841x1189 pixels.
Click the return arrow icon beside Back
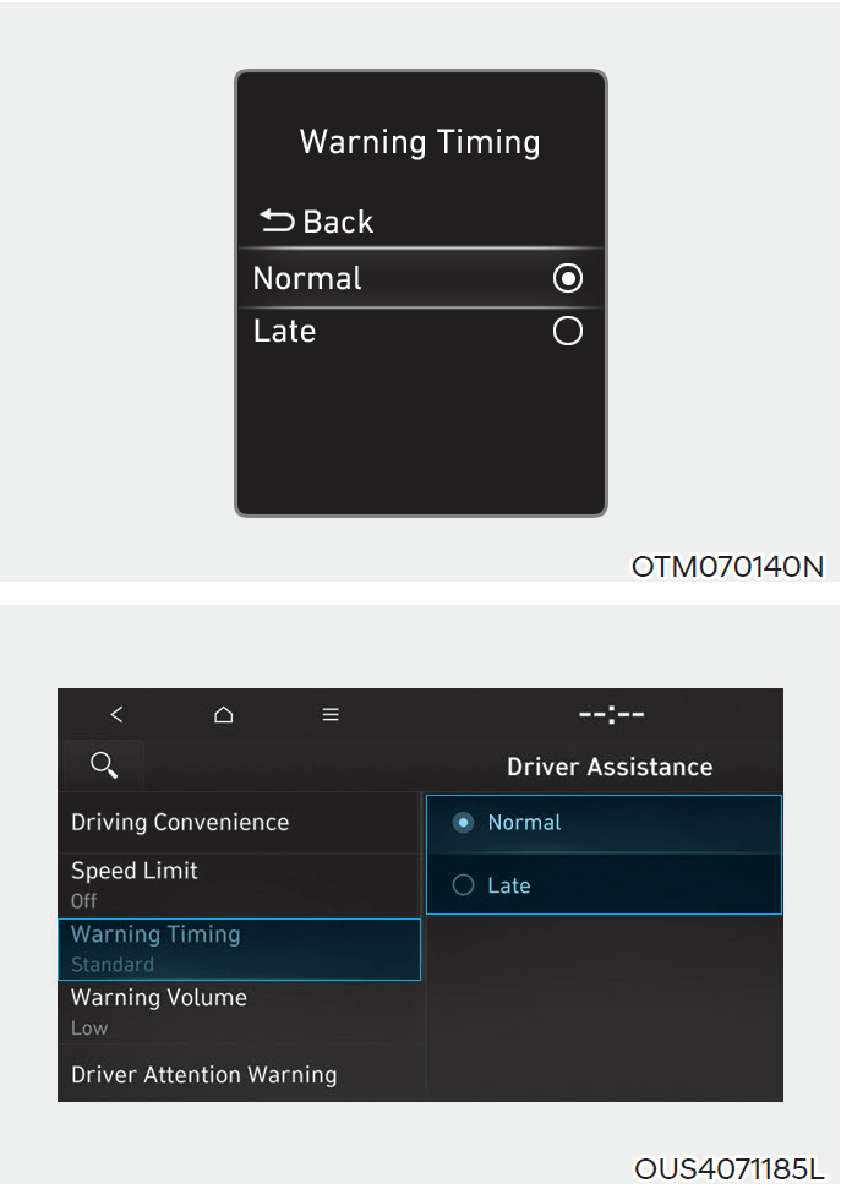[277, 221]
